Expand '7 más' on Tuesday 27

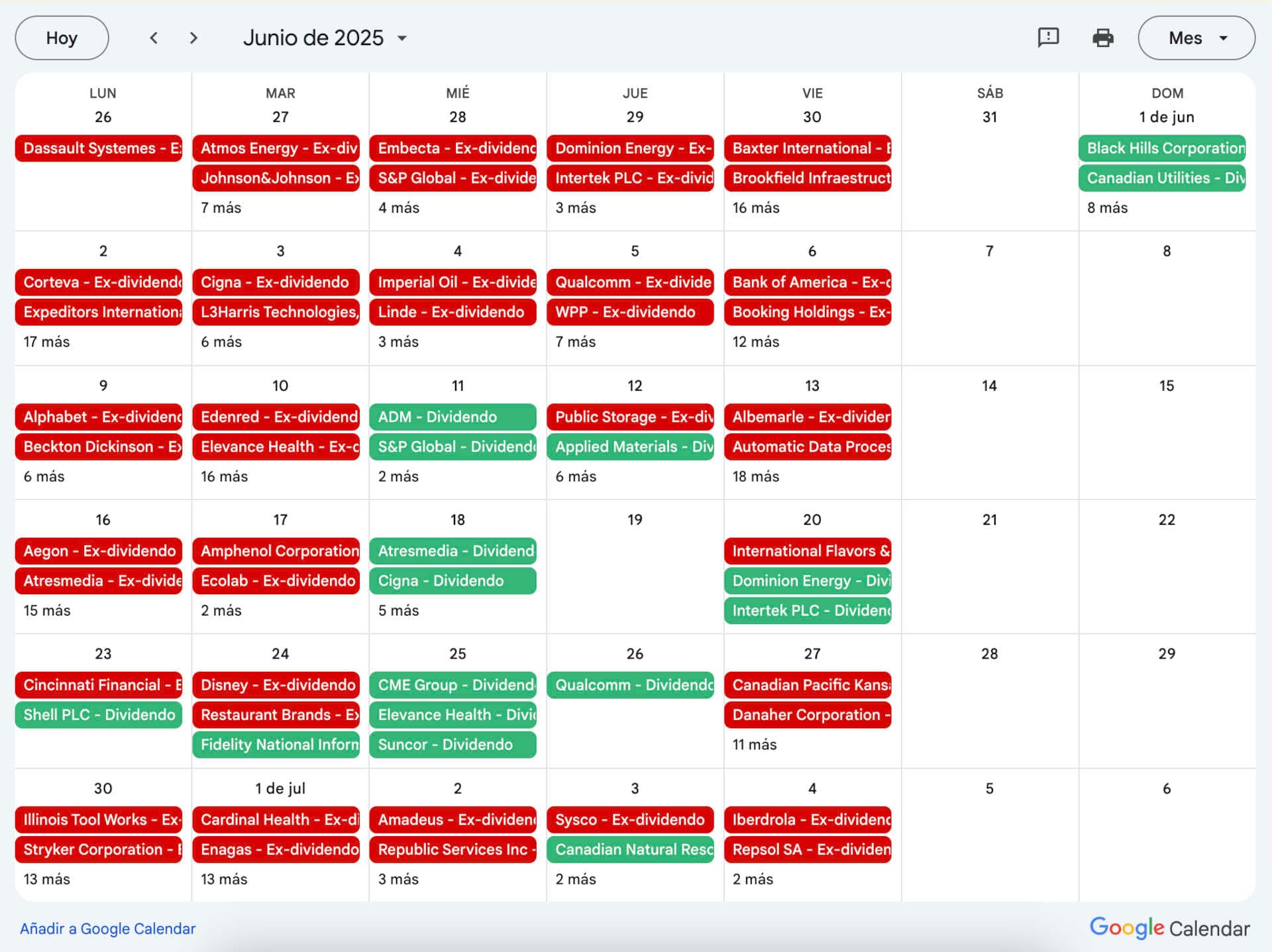tap(221, 207)
